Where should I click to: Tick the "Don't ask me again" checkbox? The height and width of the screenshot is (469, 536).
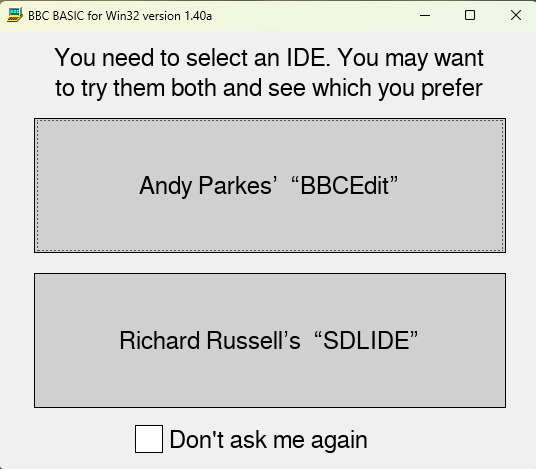pyautogui.click(x=149, y=439)
